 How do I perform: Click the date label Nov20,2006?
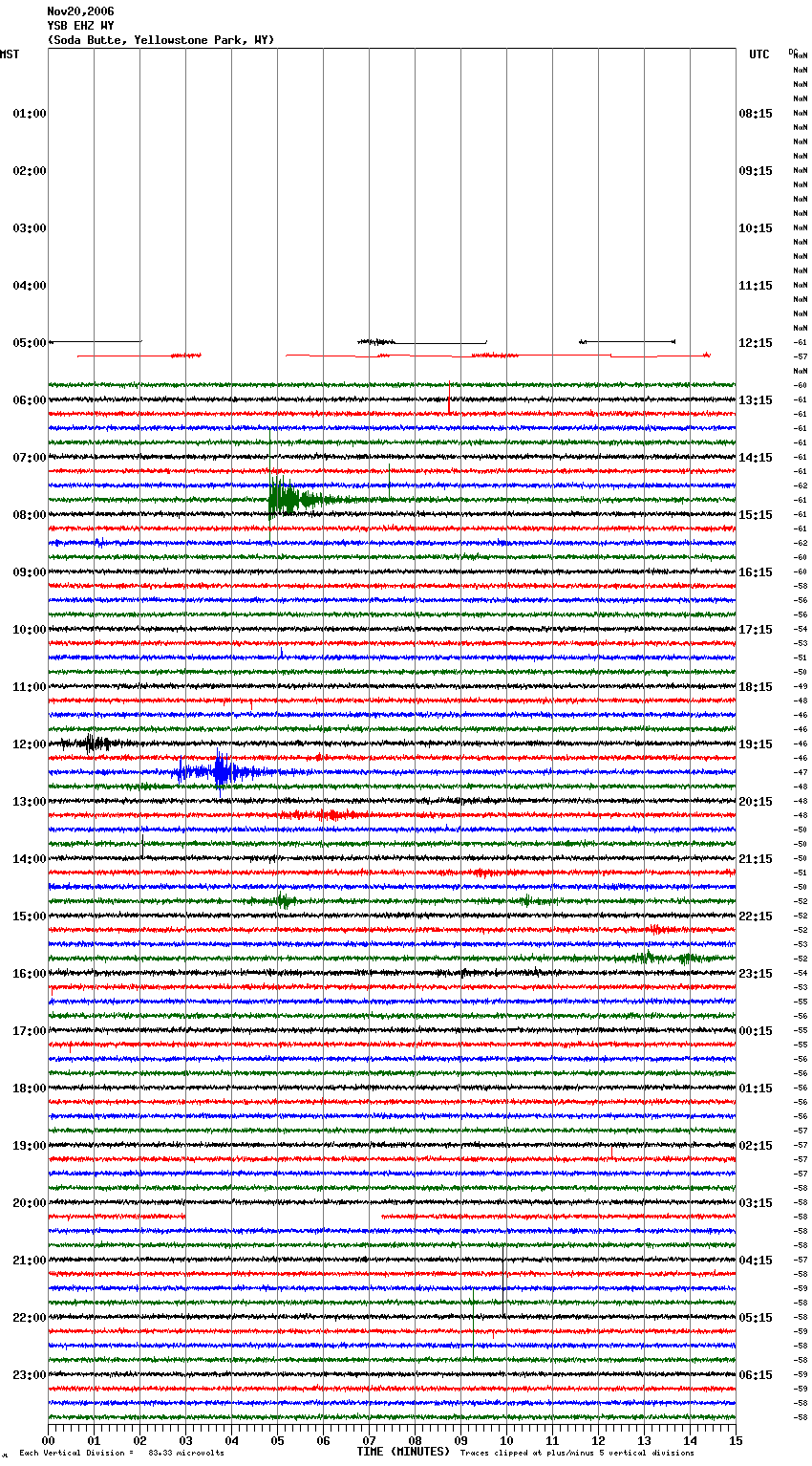(x=80, y=11)
